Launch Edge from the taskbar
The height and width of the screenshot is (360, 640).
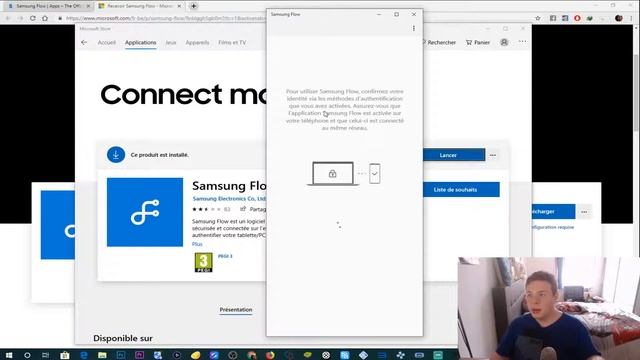click(84, 355)
